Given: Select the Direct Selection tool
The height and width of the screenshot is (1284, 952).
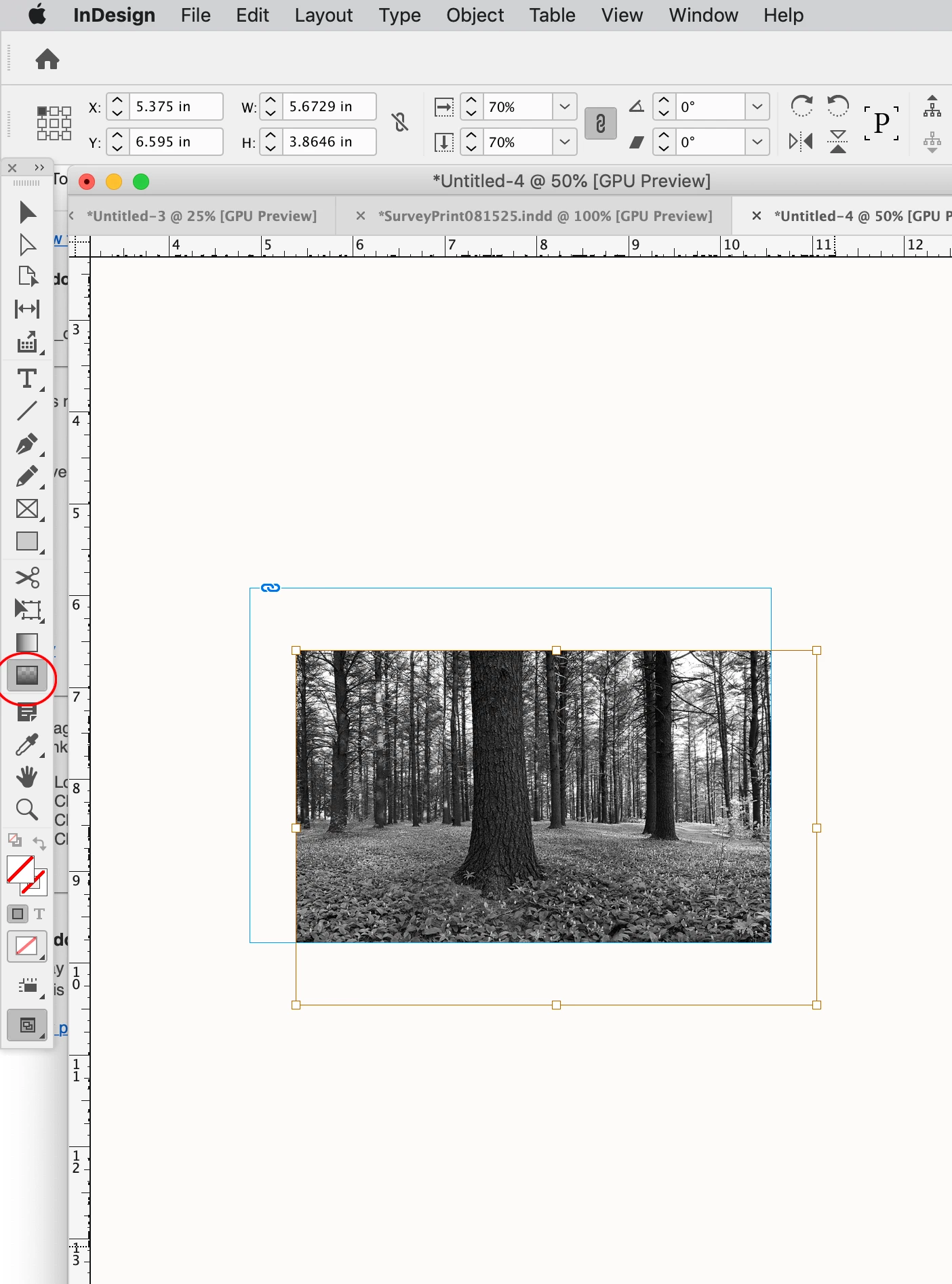Looking at the screenshot, I should point(27,245).
